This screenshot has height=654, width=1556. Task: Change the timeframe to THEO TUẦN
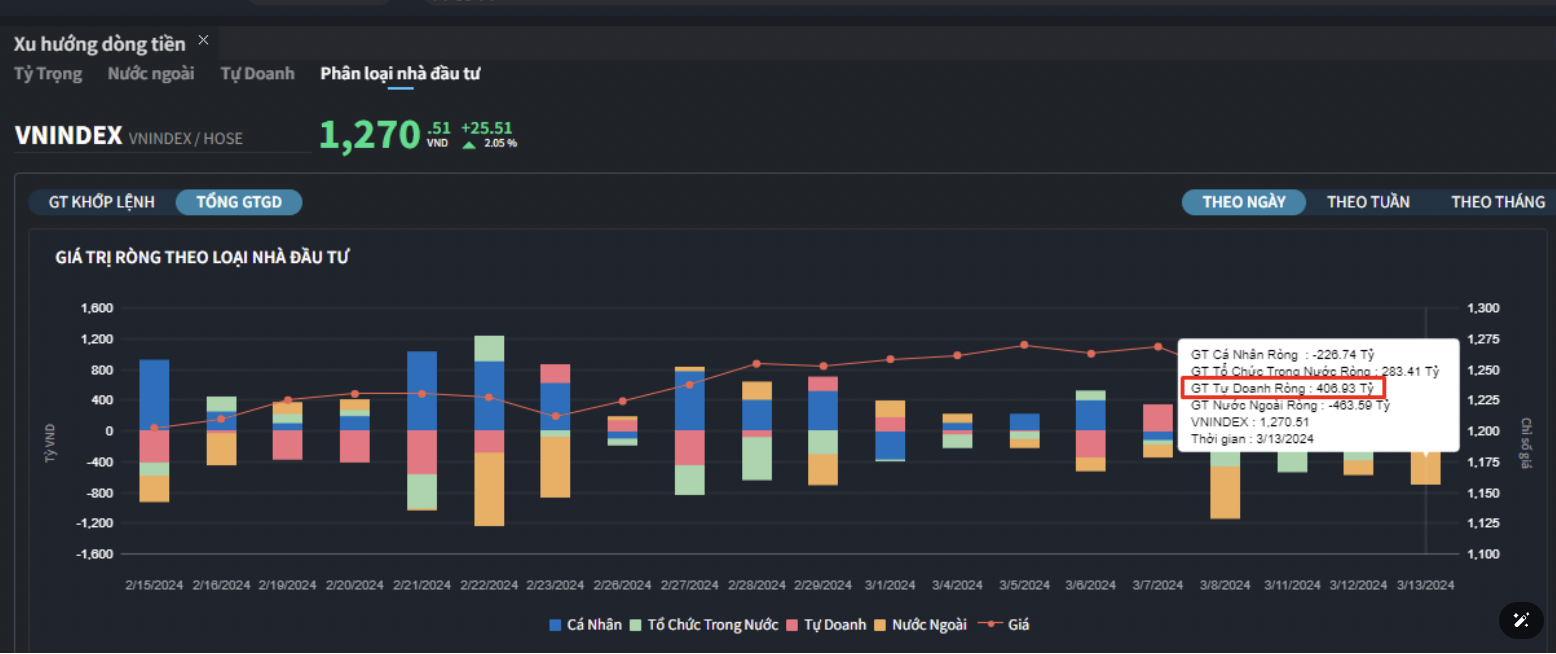pyautogui.click(x=1368, y=202)
